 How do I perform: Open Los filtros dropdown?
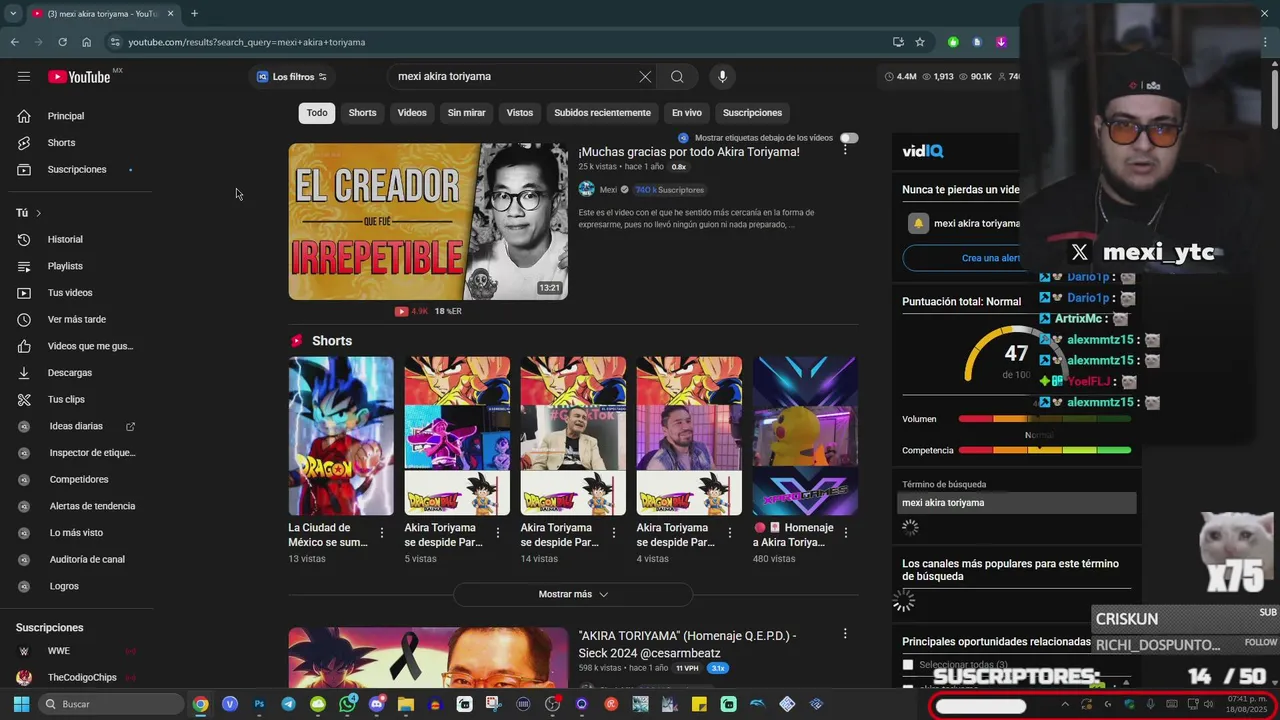[291, 77]
